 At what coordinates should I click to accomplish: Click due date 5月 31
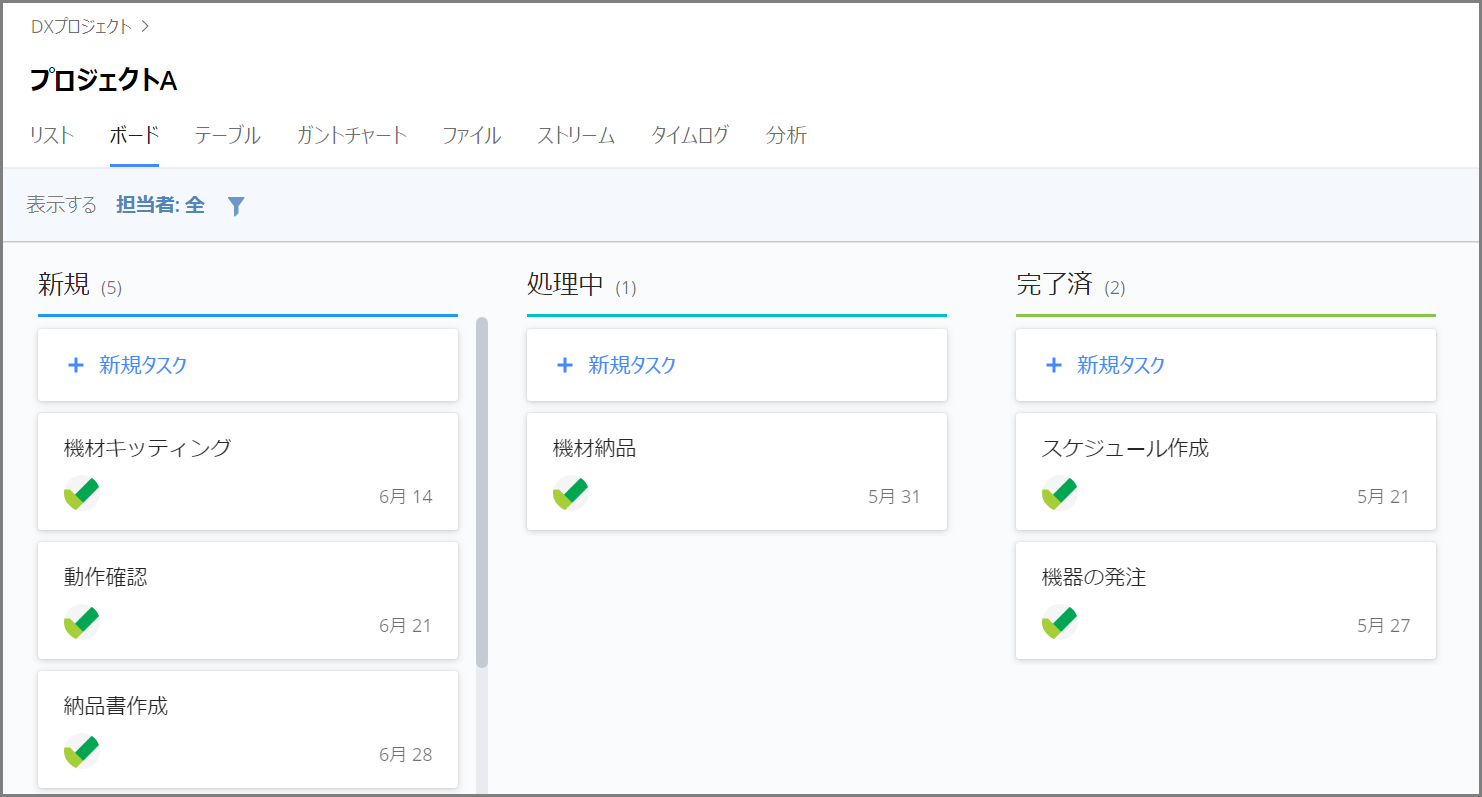(894, 497)
